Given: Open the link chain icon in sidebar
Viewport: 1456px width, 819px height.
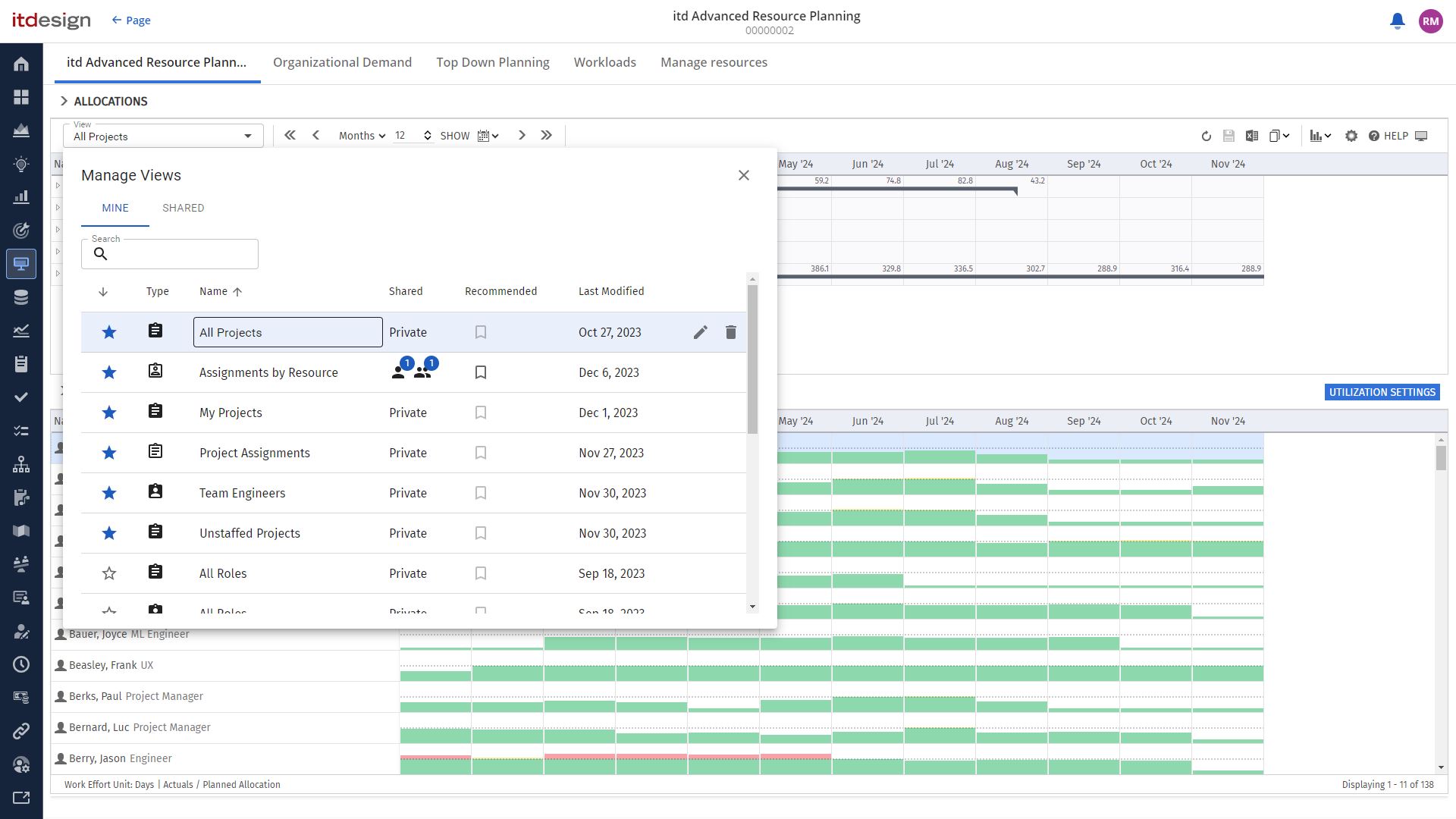Looking at the screenshot, I should pyautogui.click(x=21, y=731).
